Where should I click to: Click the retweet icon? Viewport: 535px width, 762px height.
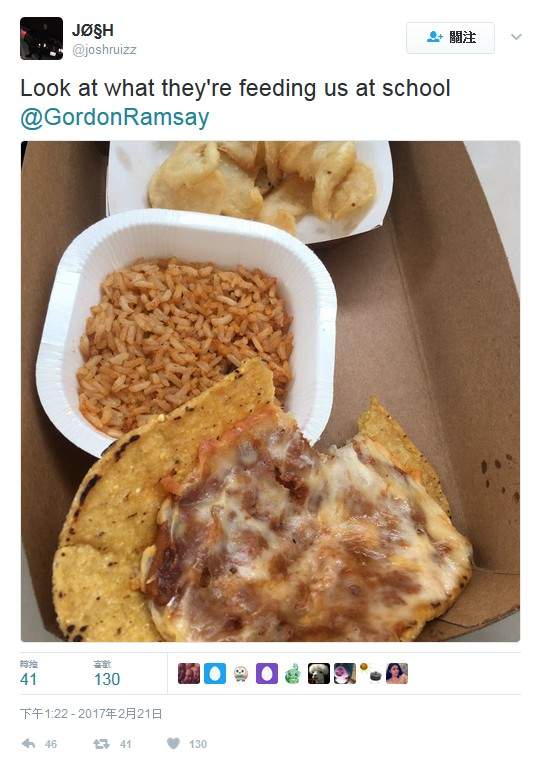(x=101, y=743)
